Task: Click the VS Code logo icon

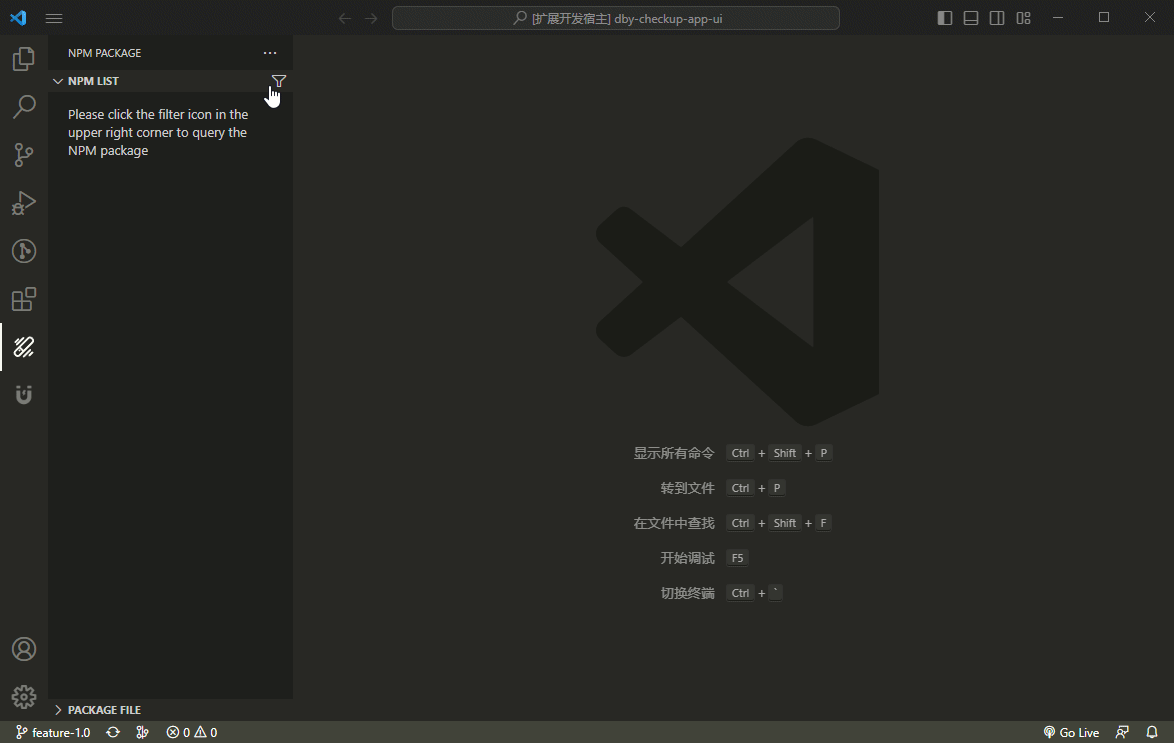Action: coord(19,18)
